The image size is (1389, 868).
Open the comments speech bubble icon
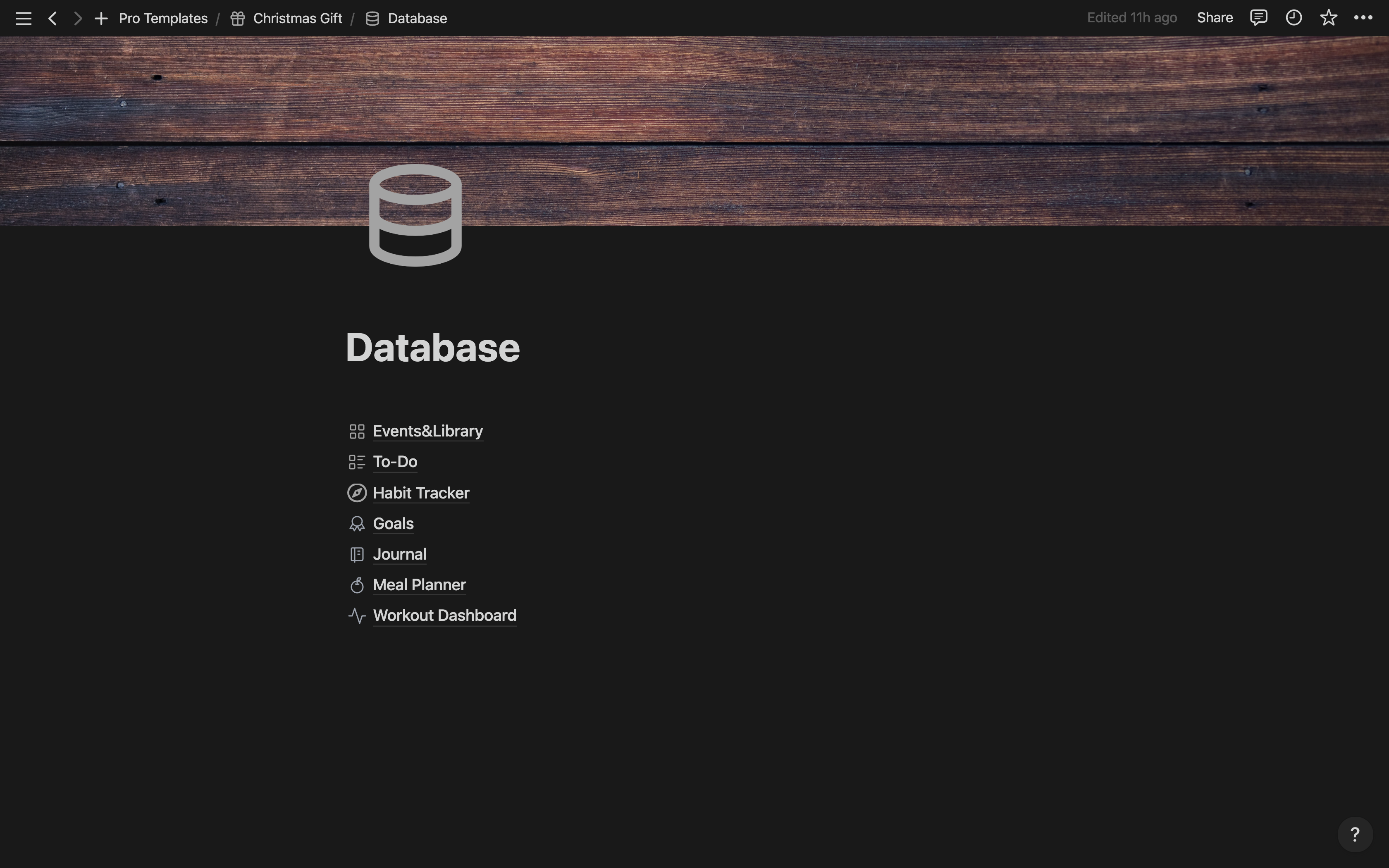pos(1258,18)
